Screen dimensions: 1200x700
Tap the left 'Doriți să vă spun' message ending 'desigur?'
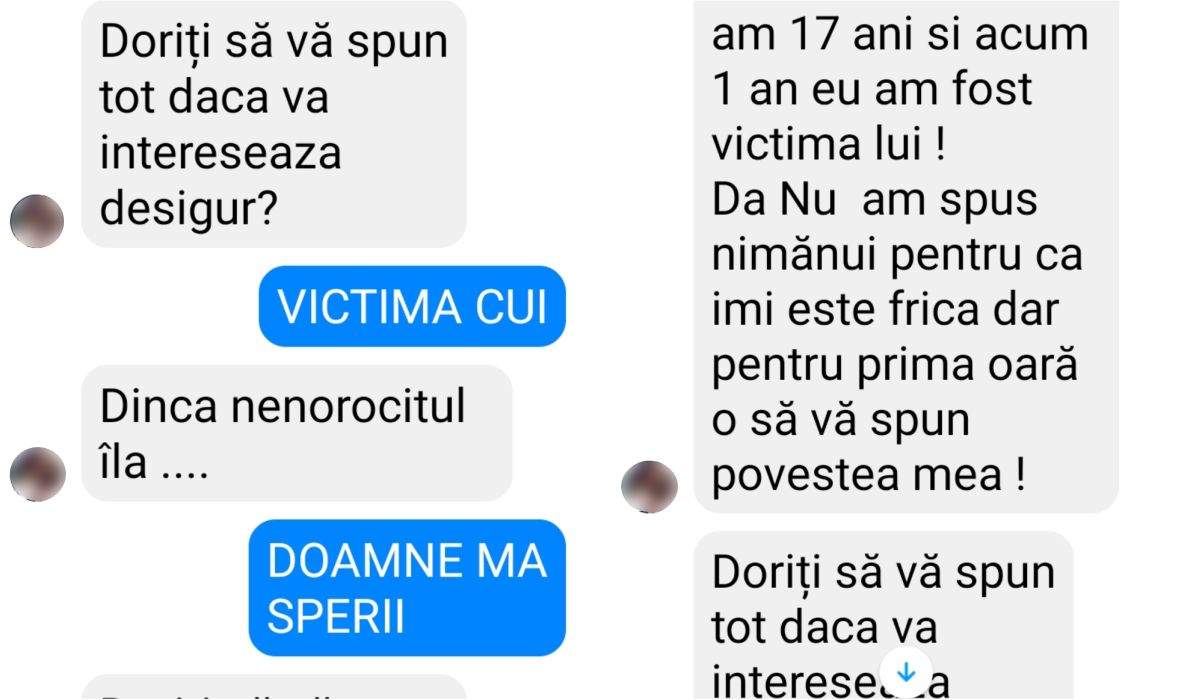point(273,124)
